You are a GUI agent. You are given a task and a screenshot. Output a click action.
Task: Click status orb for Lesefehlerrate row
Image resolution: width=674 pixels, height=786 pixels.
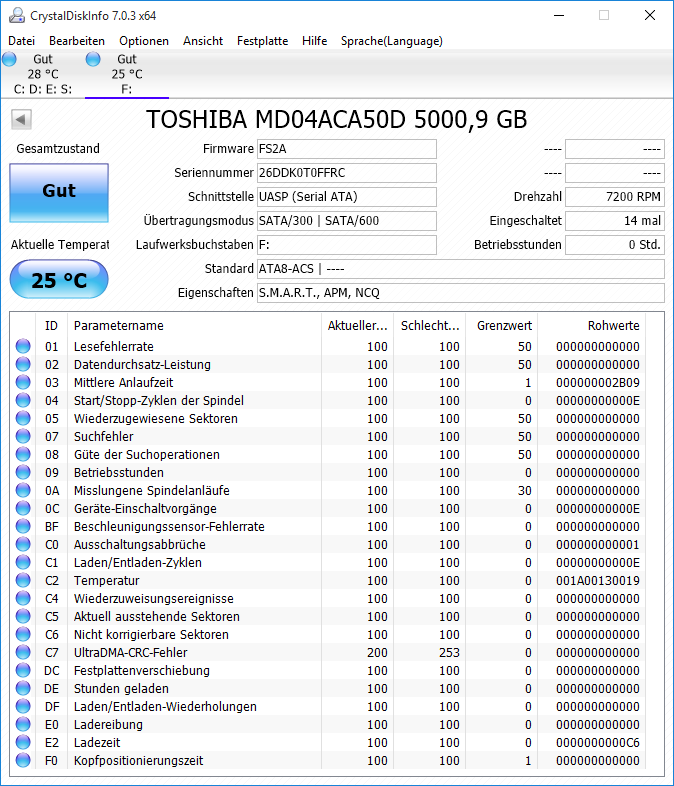click(23, 346)
